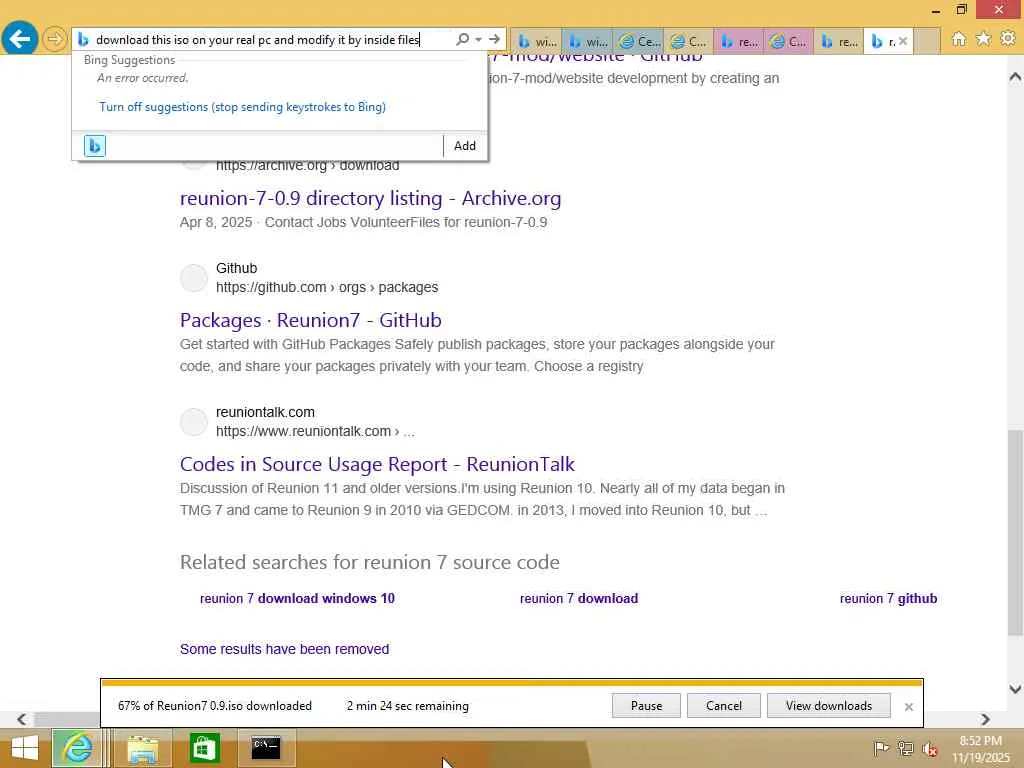Click View downloads button
This screenshot has width=1024, height=768.
tap(828, 705)
